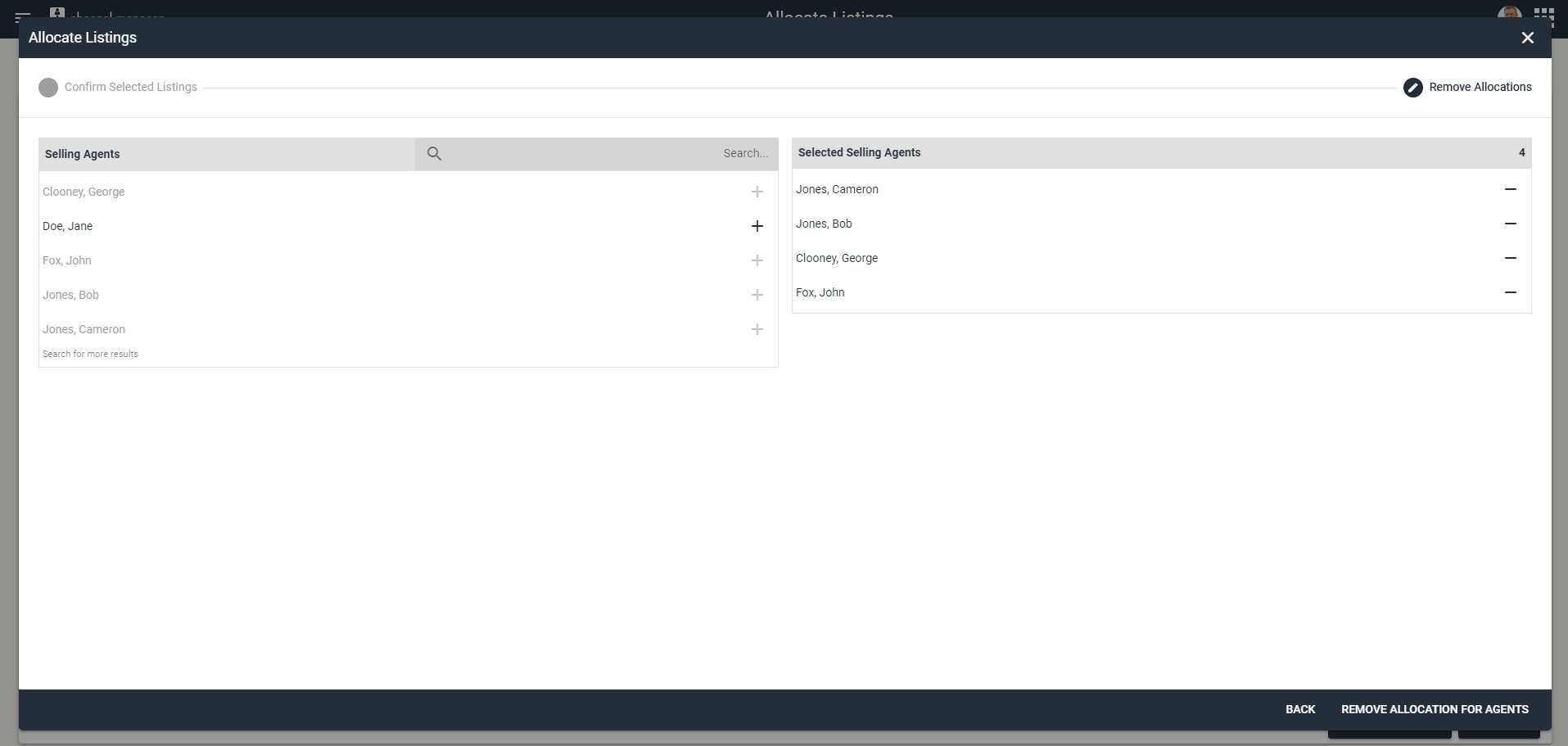Open the Selling Agents list header
The image size is (1568, 746).
click(81, 153)
